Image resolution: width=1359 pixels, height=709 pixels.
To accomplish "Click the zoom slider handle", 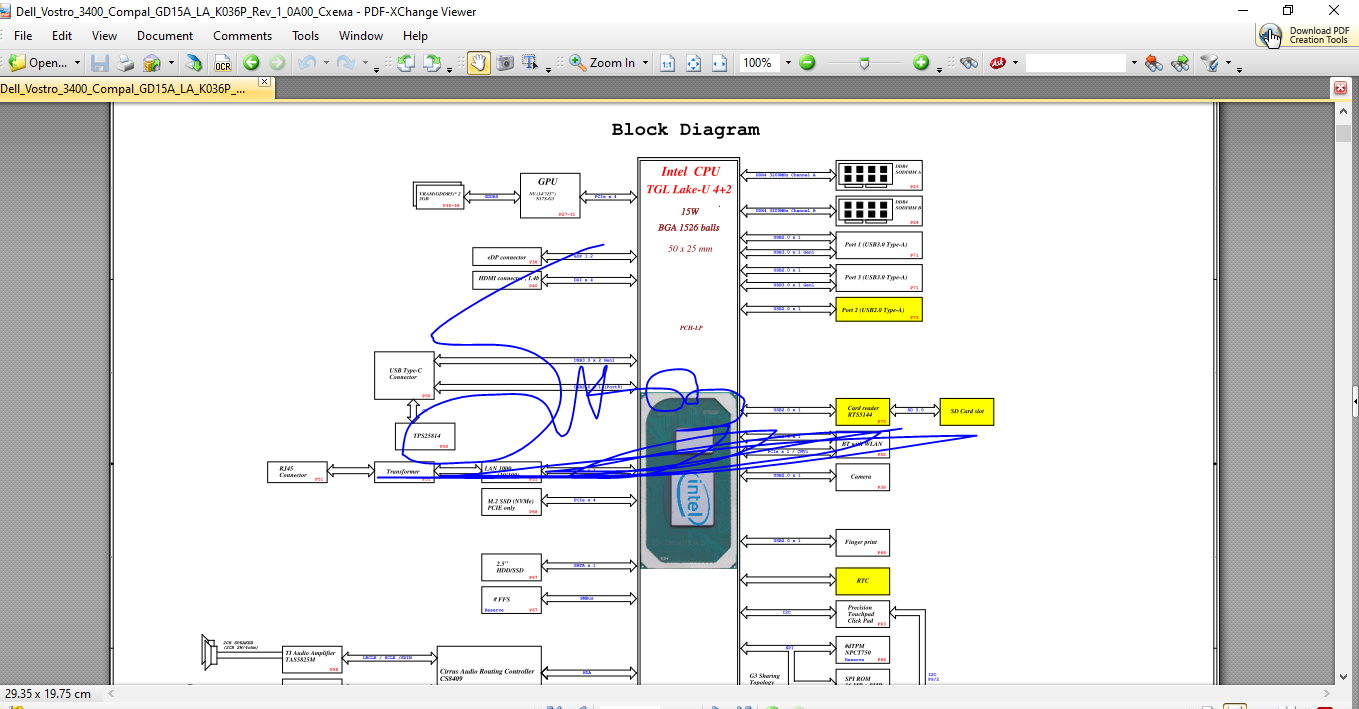I will [x=864, y=63].
